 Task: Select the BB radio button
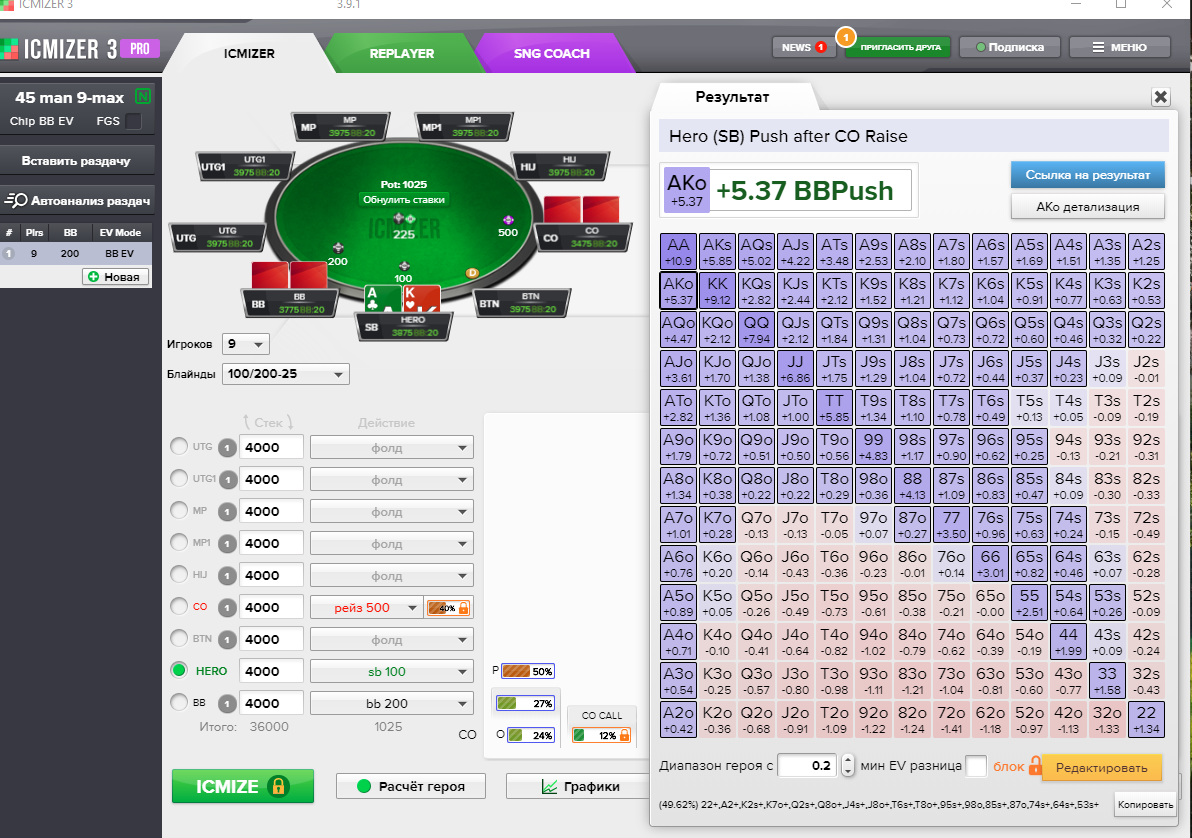179,702
